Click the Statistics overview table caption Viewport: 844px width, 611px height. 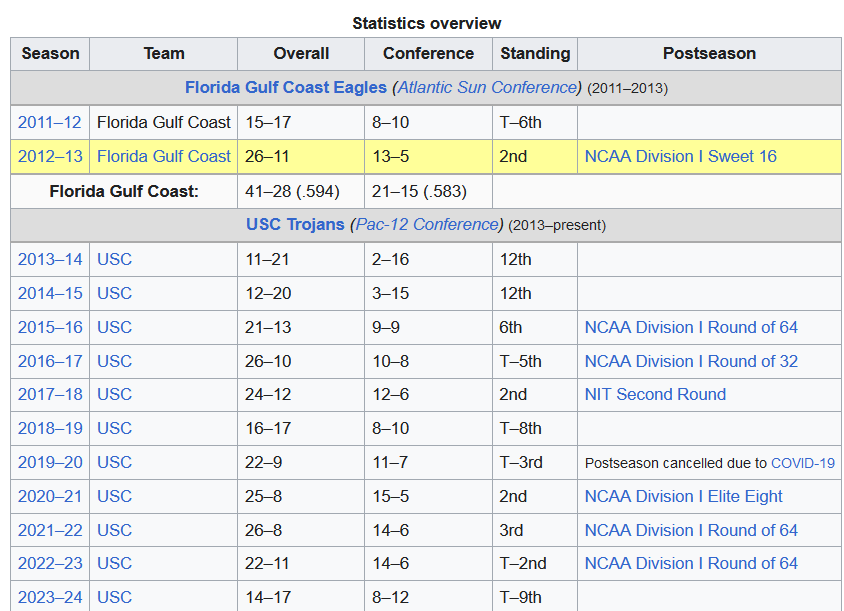coord(427,23)
